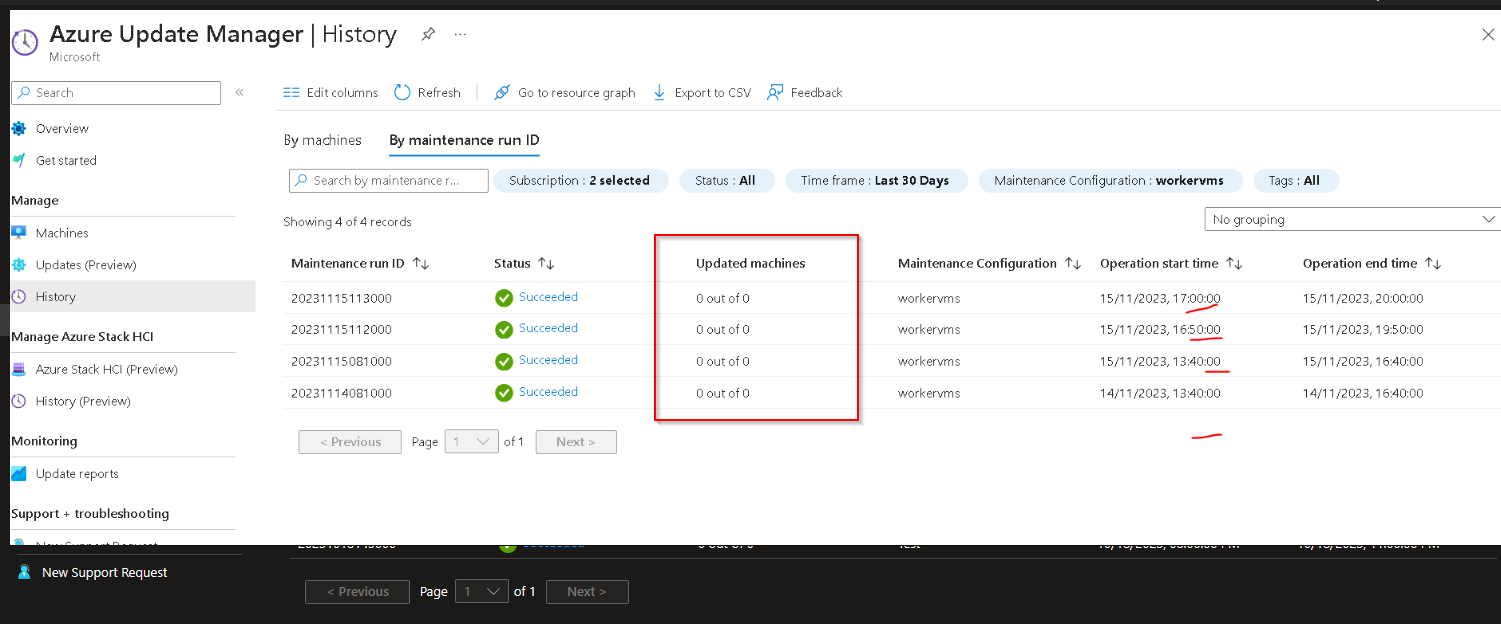Open Updates (Preview) page

pyautogui.click(x=86, y=265)
